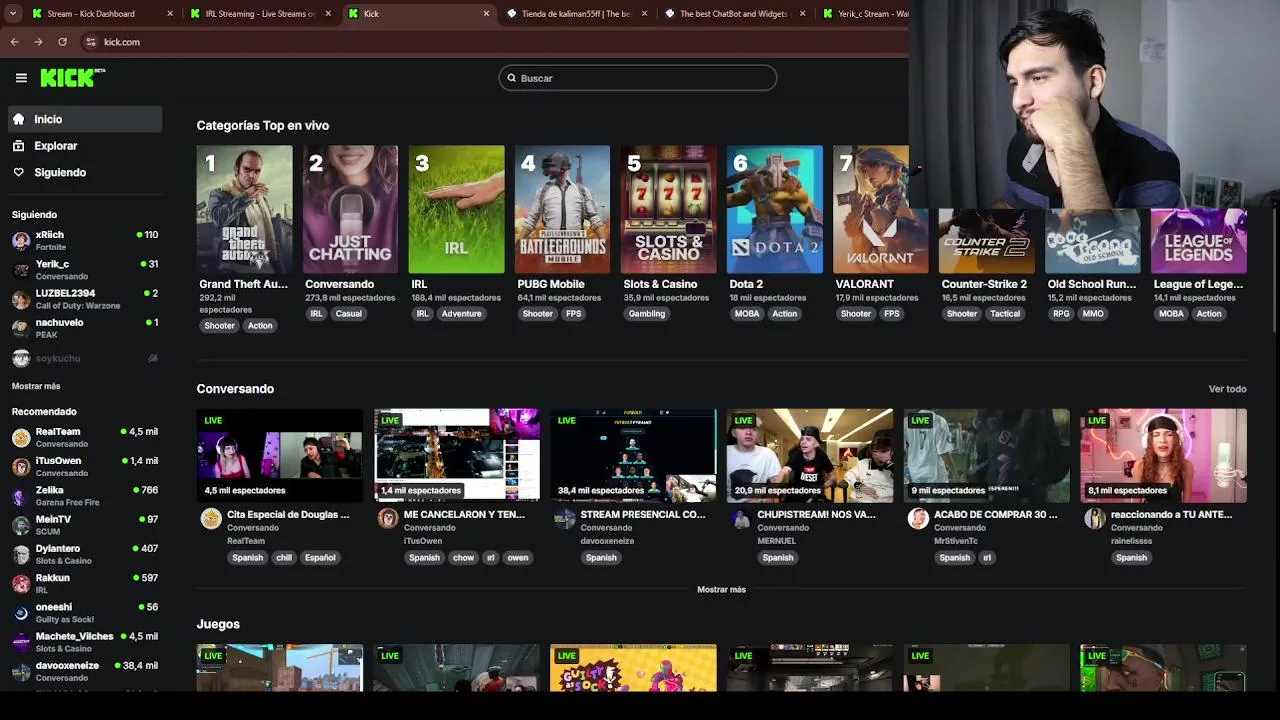Click LUZBEL2394 avatar in sidebar
Viewport: 1280px width, 720px height.
pos(21,299)
